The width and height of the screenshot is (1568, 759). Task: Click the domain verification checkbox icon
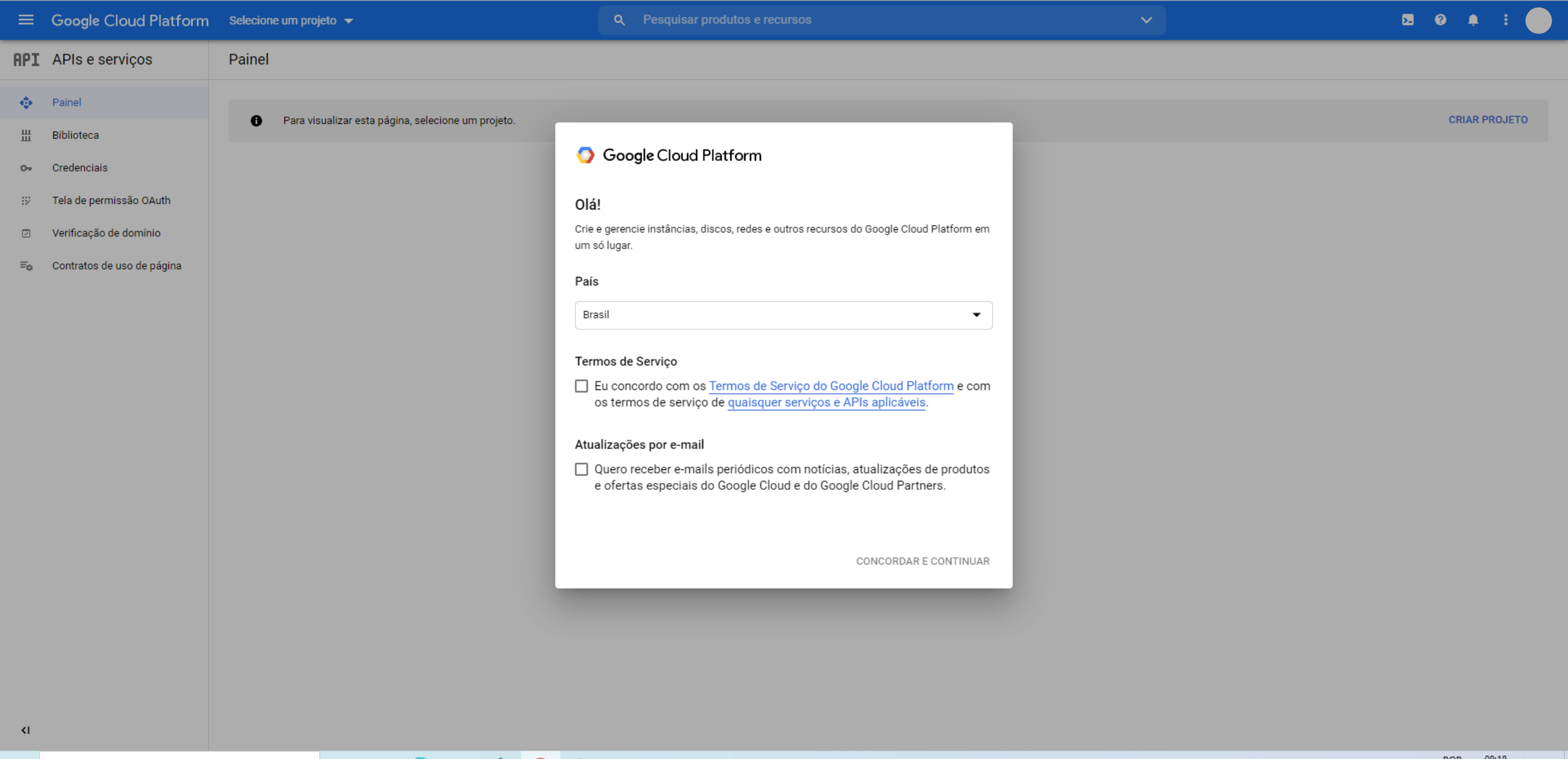[26, 233]
